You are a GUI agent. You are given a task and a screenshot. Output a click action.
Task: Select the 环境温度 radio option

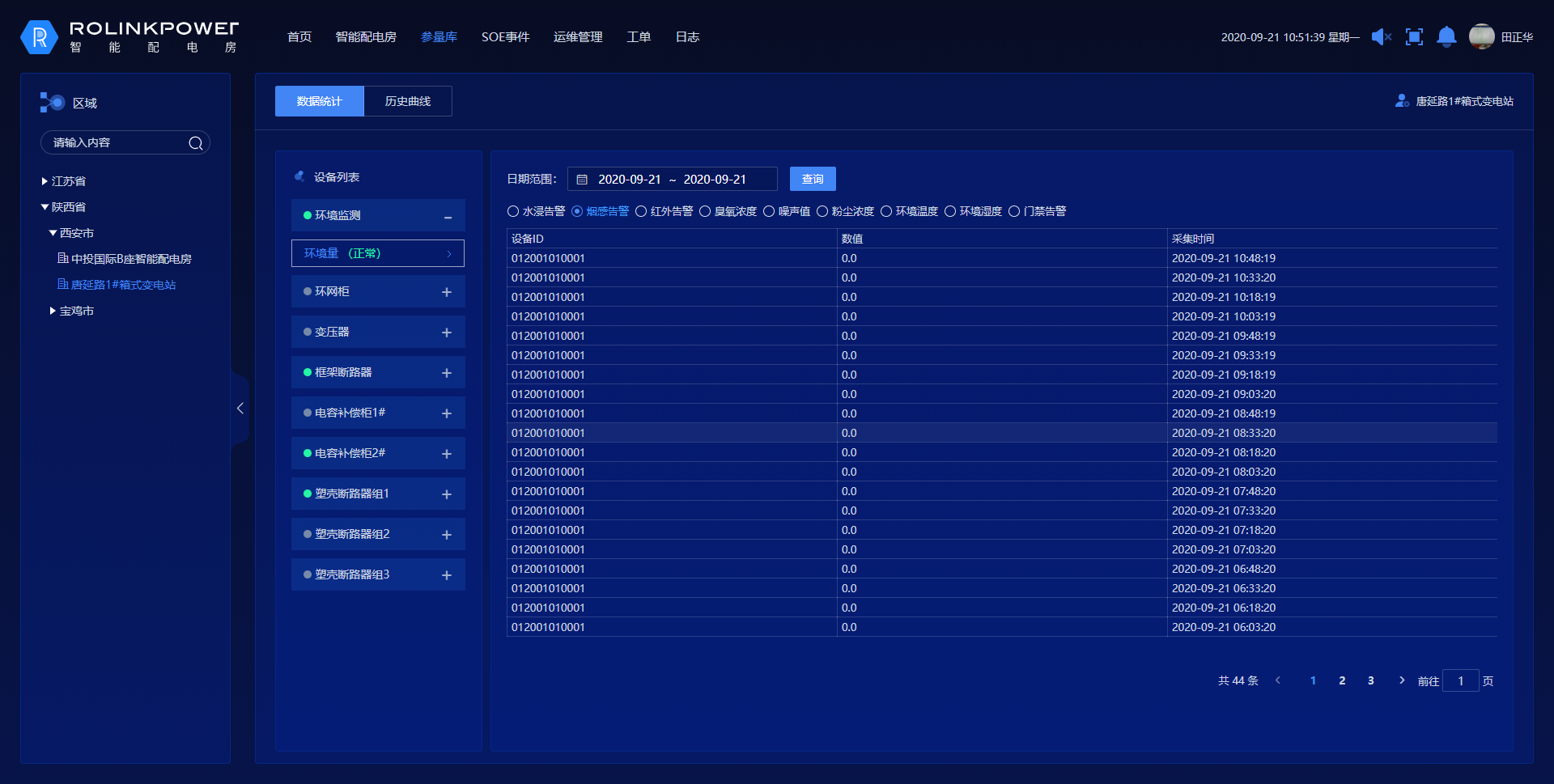coord(886,211)
